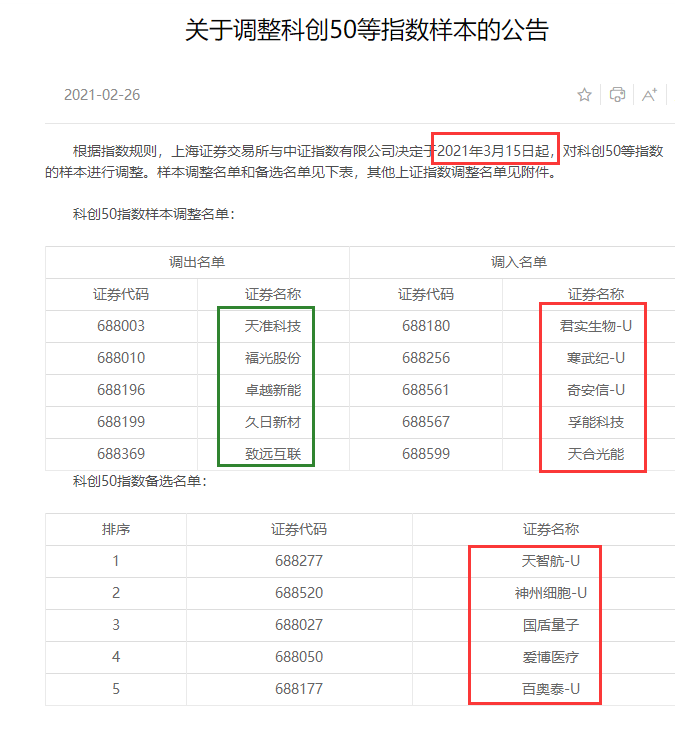Click the announcement title 关于调整科创50等指数样本的公告
This screenshot has width=675, height=734.
[367, 30]
